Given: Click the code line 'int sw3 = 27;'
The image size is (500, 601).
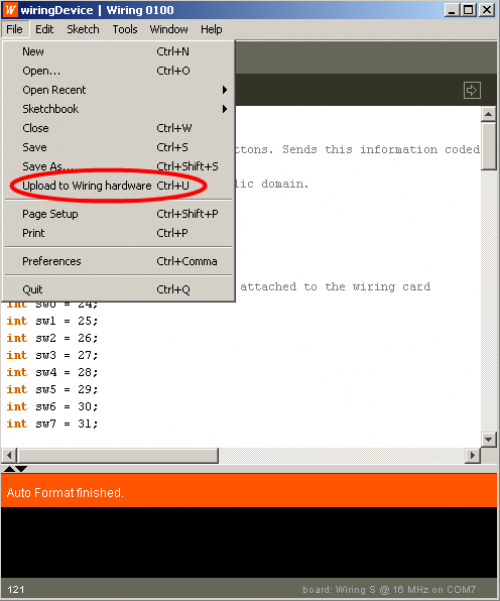Looking at the screenshot, I should pyautogui.click(x=52, y=355).
